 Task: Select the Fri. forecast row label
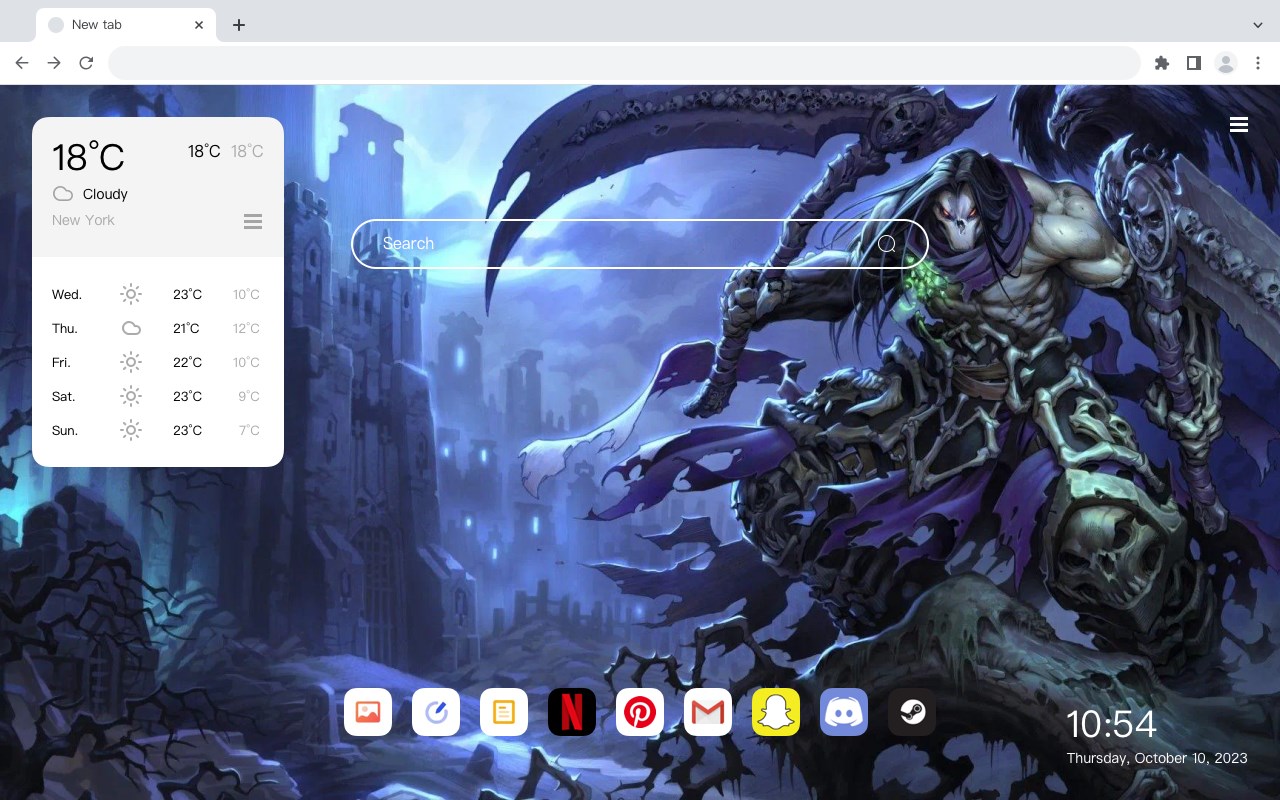click(x=61, y=362)
